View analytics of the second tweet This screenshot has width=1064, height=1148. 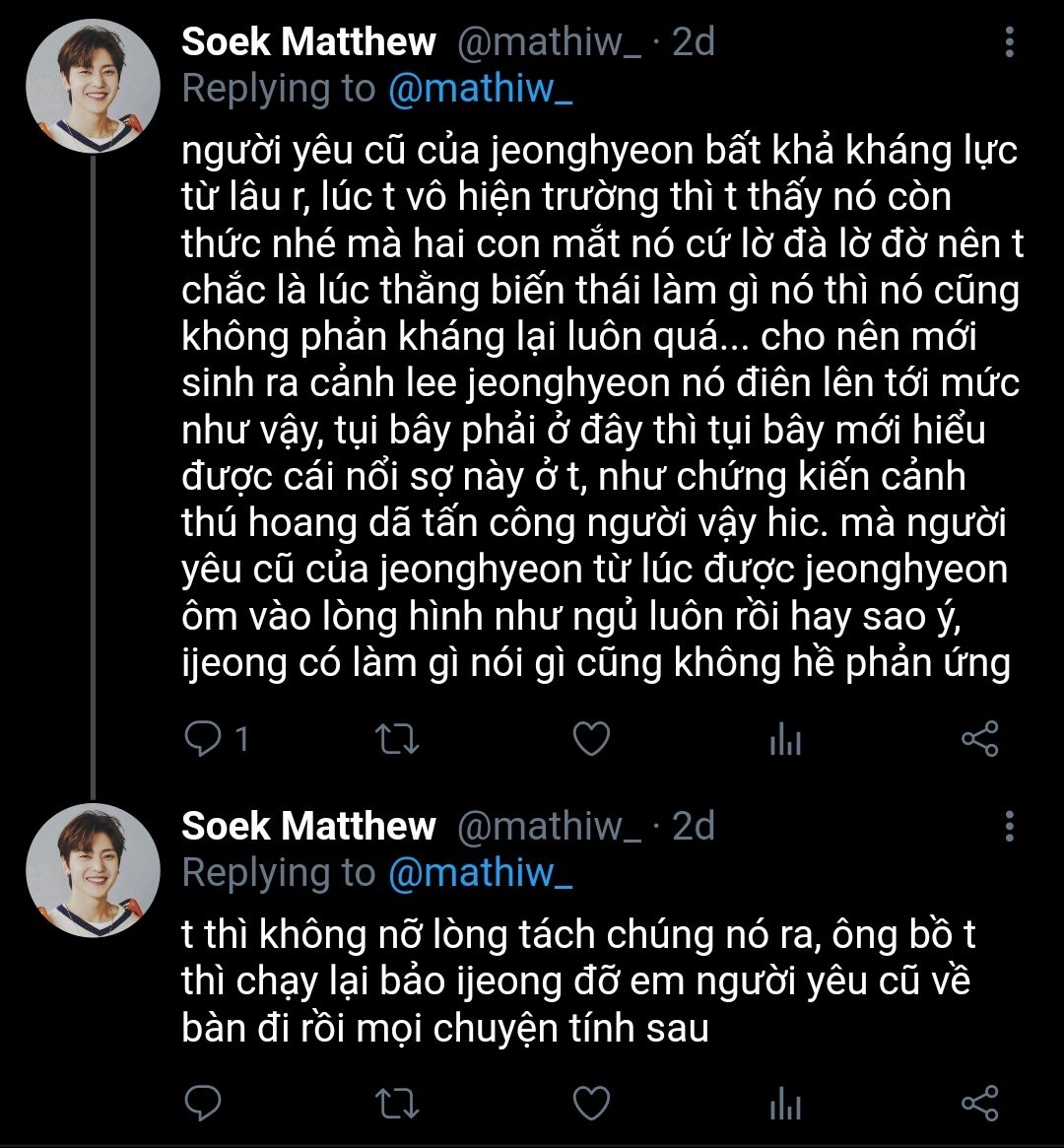pos(785,1103)
